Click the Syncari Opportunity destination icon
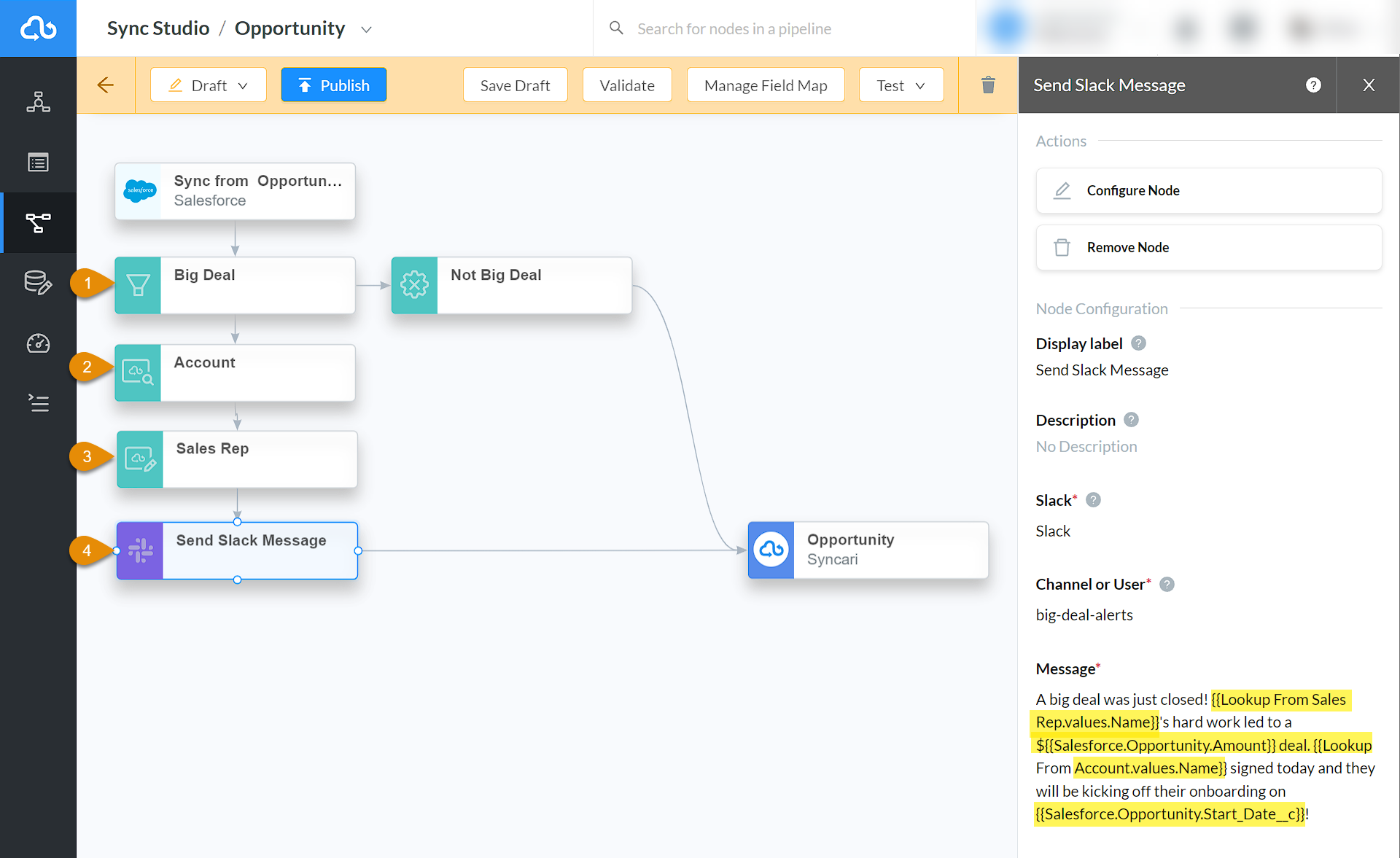This screenshot has width=1400, height=858. tap(771, 550)
